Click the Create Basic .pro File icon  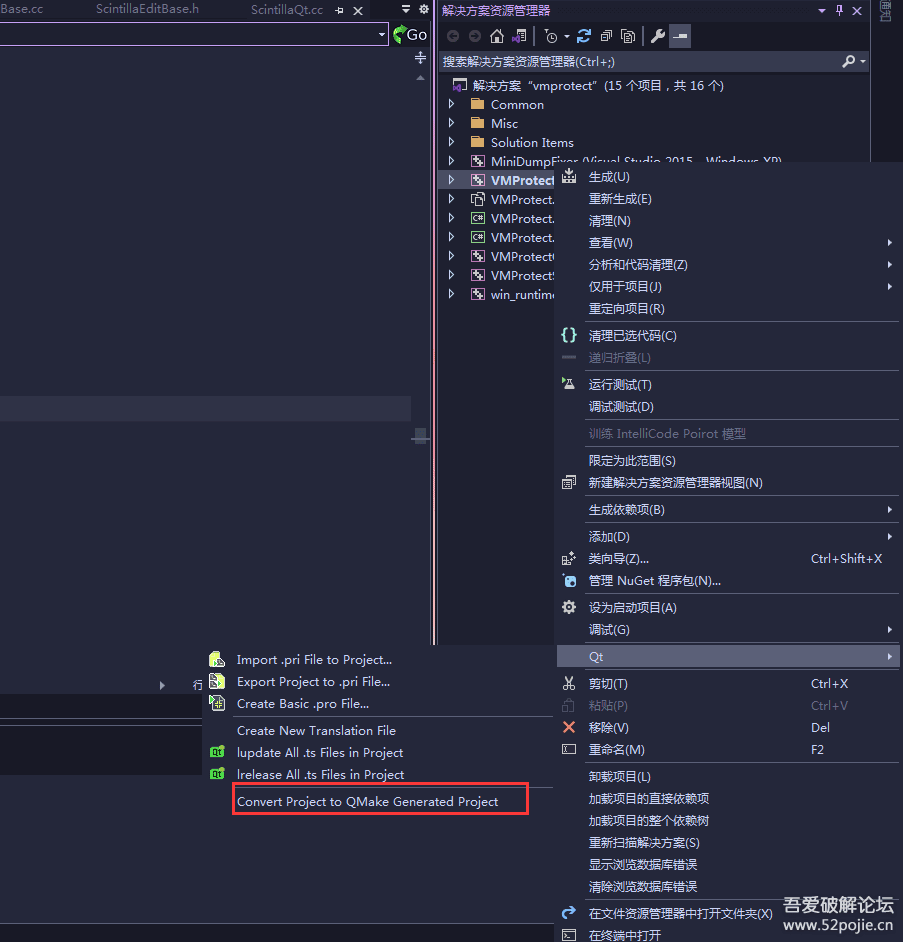tap(217, 703)
